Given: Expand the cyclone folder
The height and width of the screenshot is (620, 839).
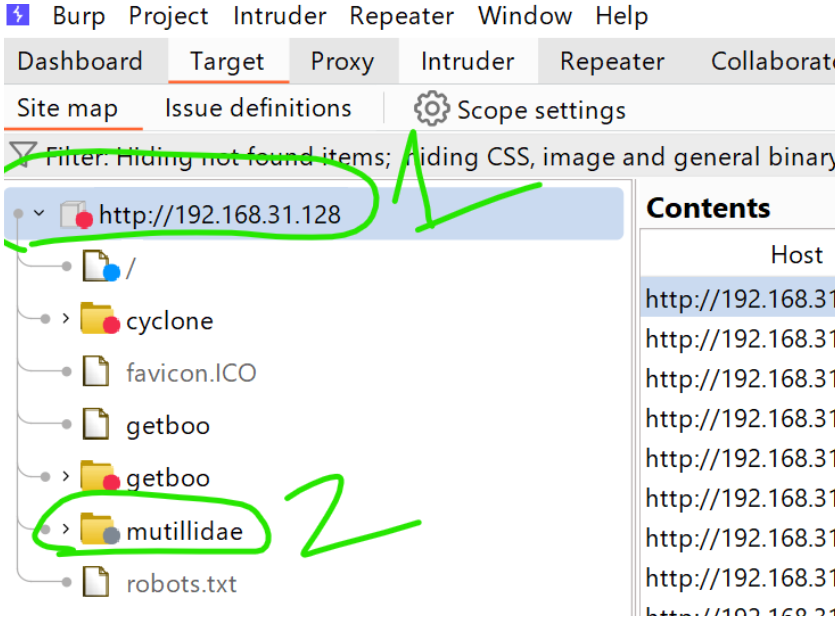Looking at the screenshot, I should (66, 319).
